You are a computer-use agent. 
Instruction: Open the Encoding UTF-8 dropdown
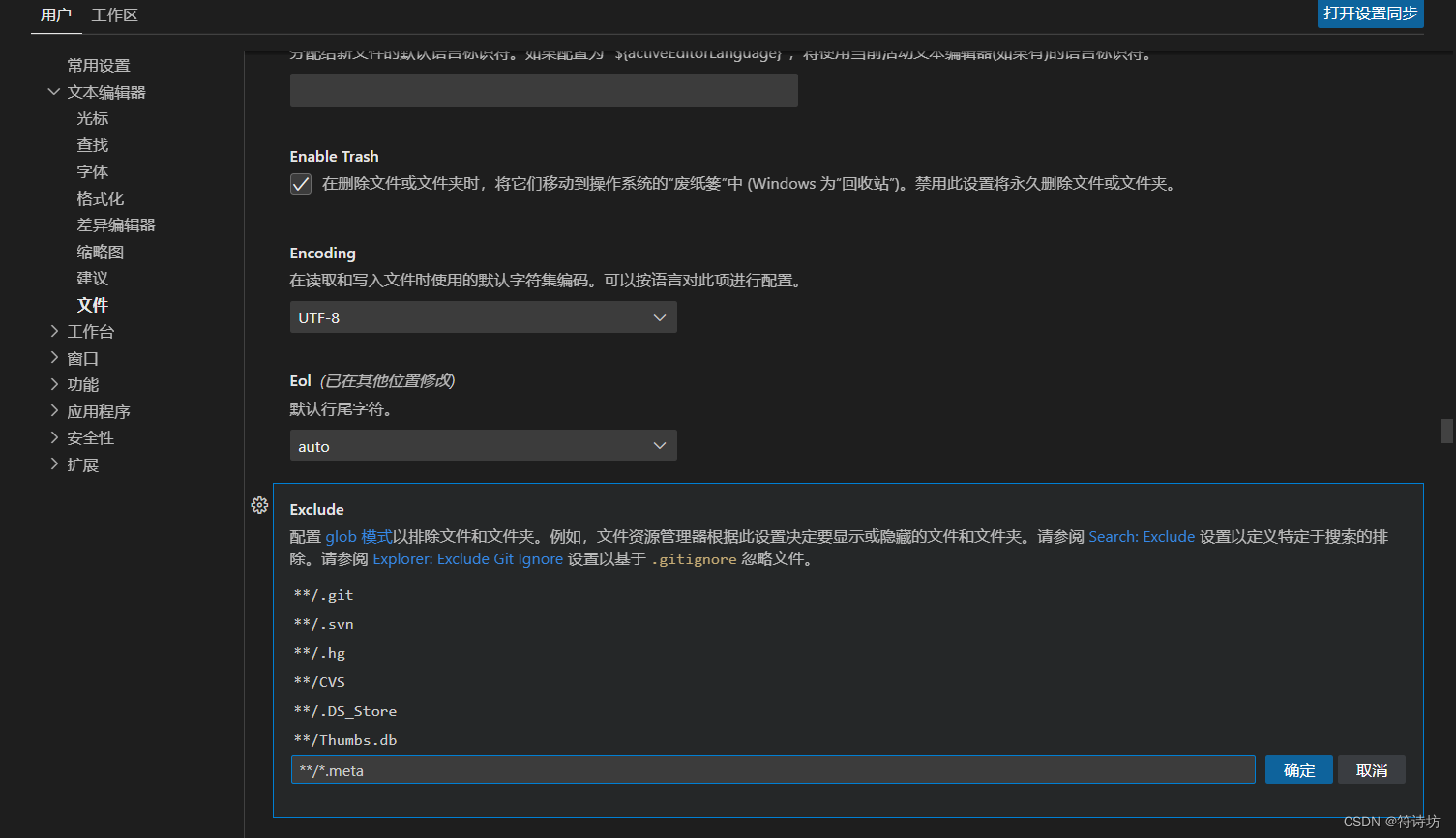(483, 317)
